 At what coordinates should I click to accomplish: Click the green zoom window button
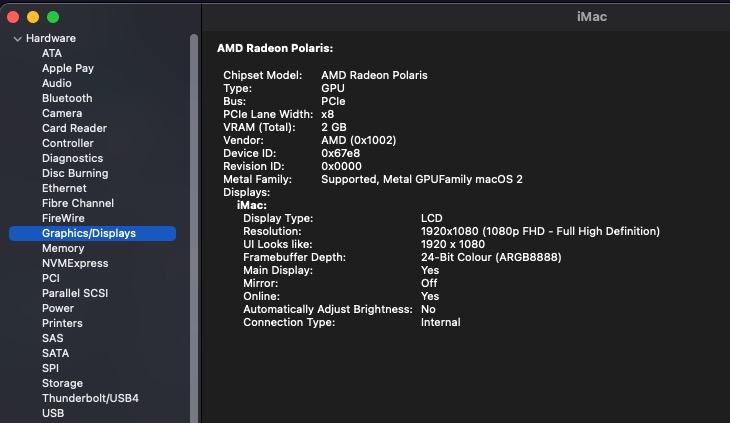pyautogui.click(x=53, y=17)
